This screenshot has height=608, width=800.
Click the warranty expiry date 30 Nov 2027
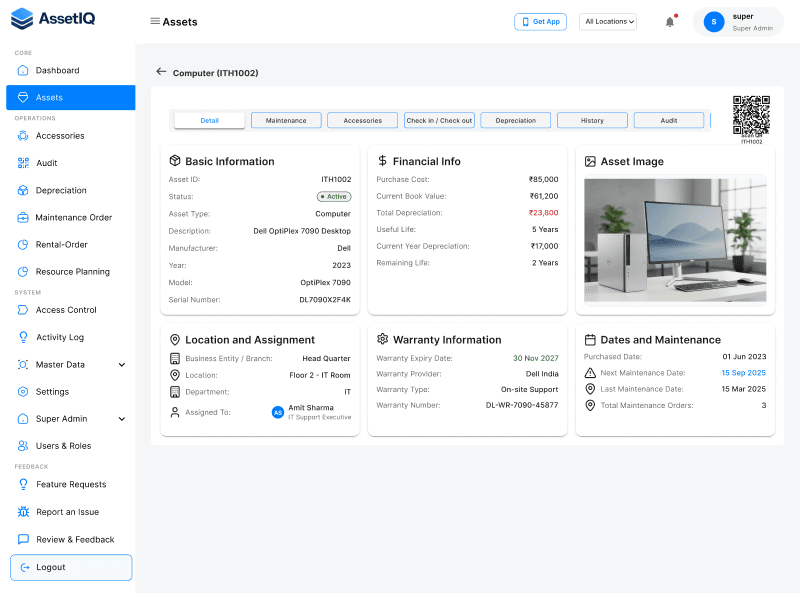pyautogui.click(x=535, y=358)
